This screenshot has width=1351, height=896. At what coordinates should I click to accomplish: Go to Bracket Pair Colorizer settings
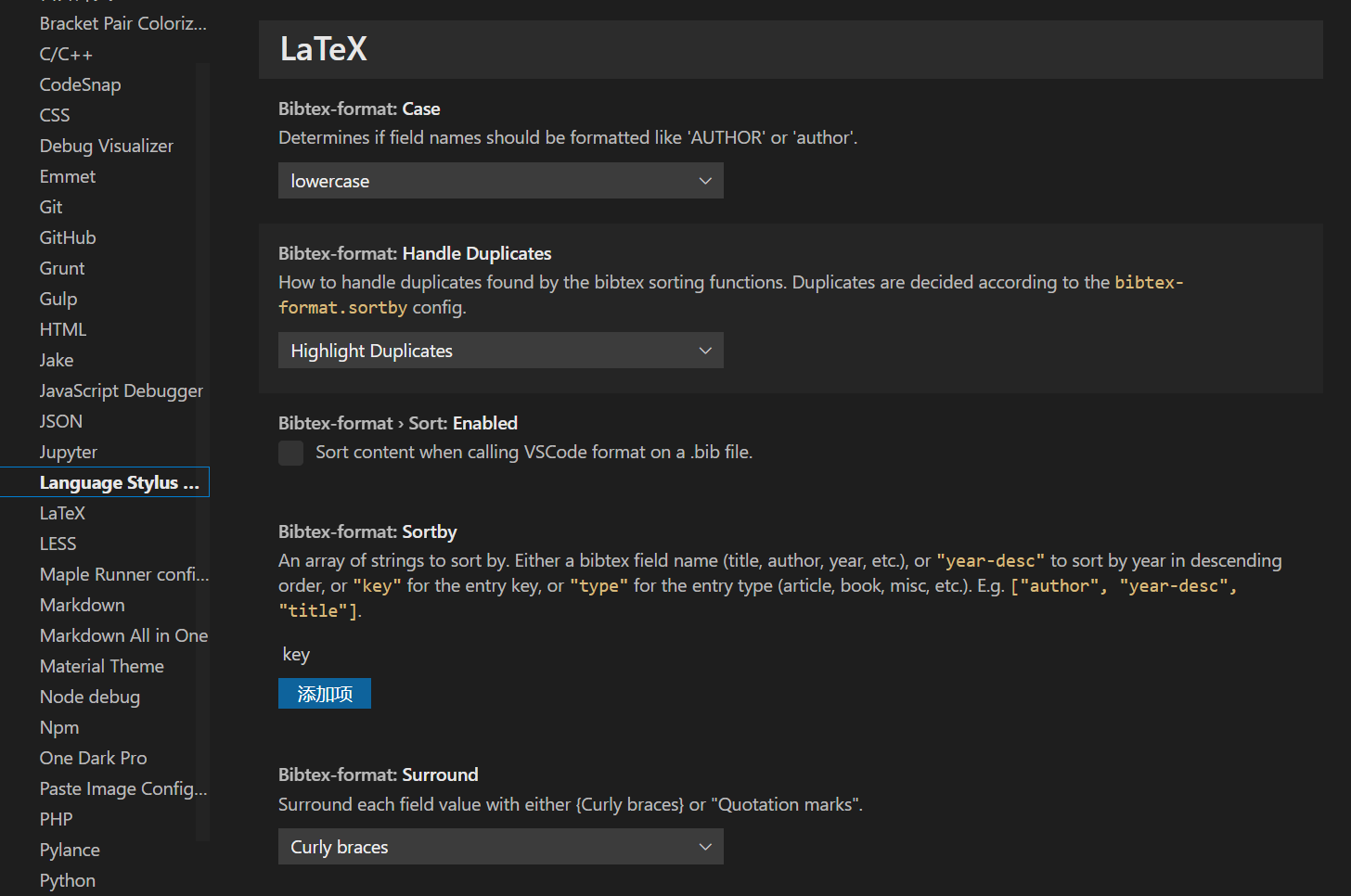point(123,23)
